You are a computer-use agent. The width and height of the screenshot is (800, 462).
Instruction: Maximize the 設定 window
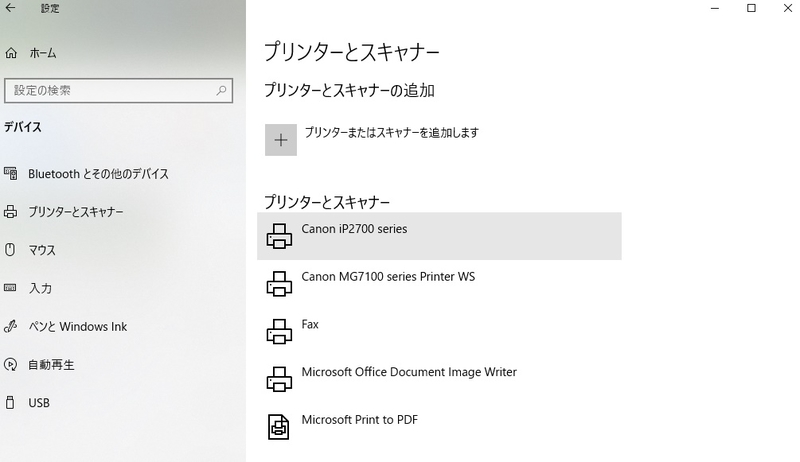click(751, 8)
